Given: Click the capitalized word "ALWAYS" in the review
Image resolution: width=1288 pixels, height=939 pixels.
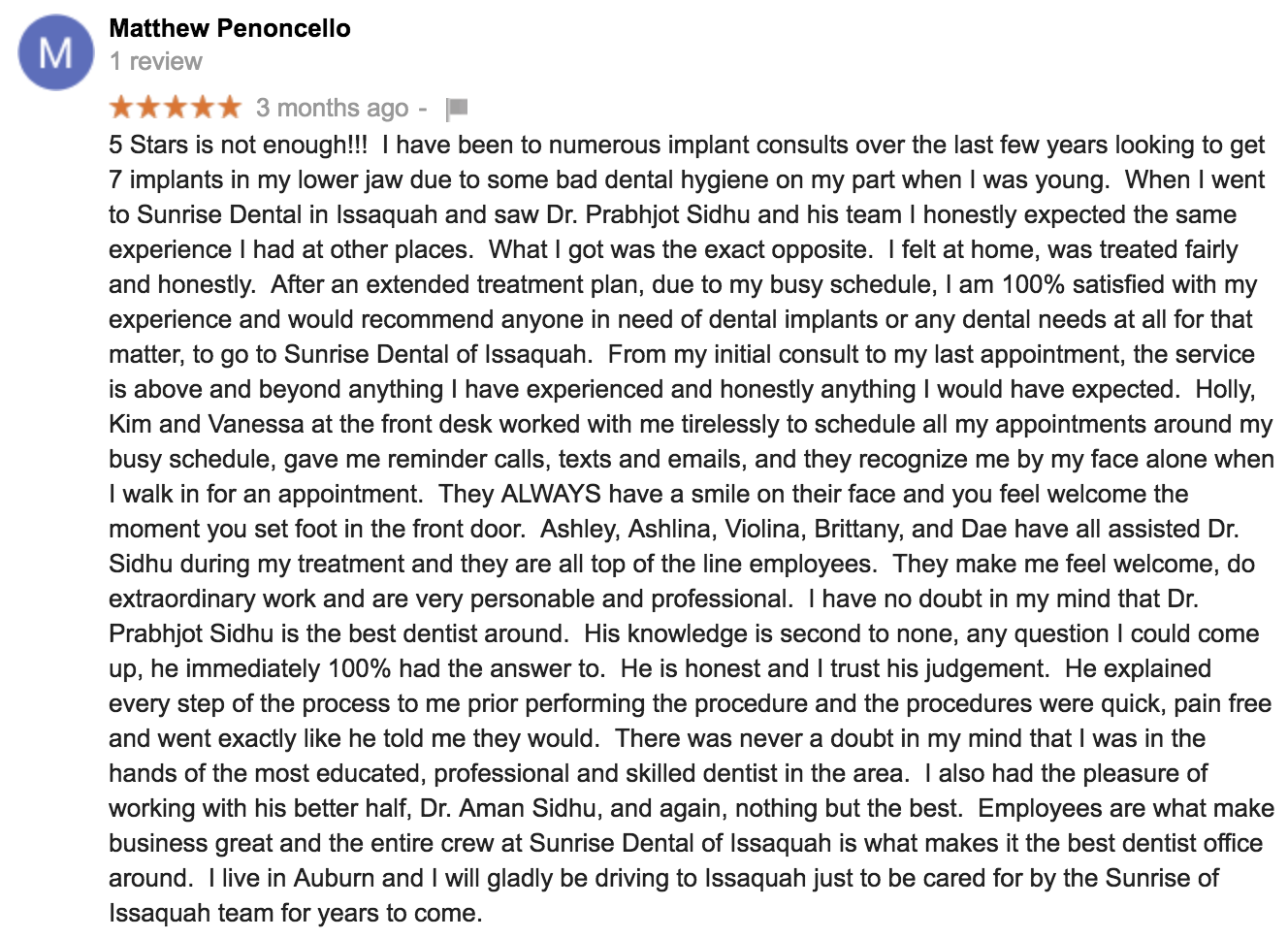Looking at the screenshot, I should pos(551,494).
